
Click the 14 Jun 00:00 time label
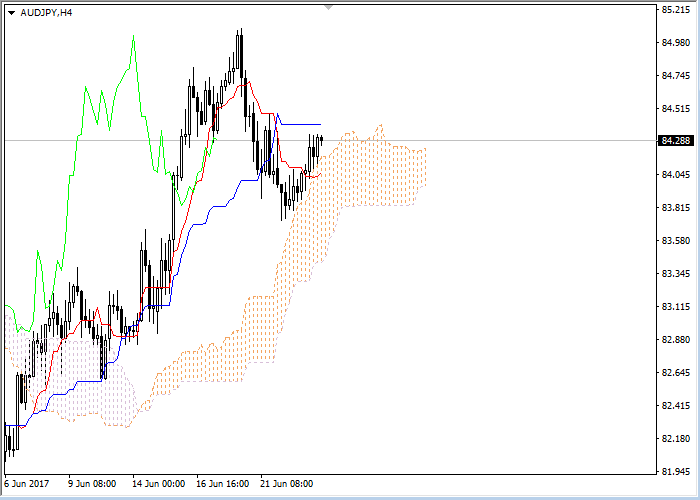point(158,484)
